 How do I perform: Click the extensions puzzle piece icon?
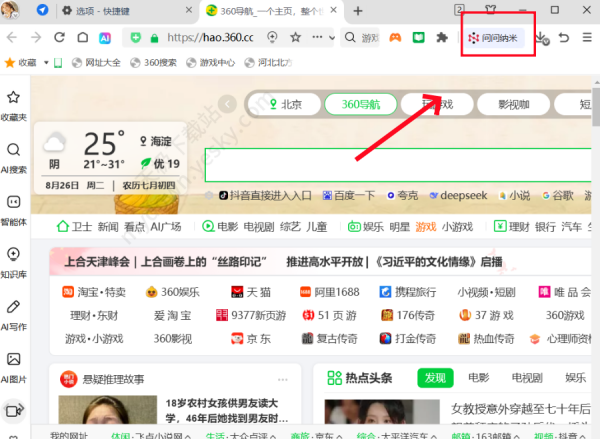coord(440,38)
